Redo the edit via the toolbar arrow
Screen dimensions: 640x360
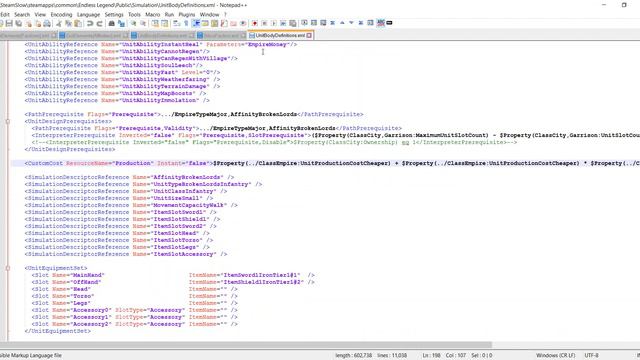pyautogui.click(x=99, y=23)
